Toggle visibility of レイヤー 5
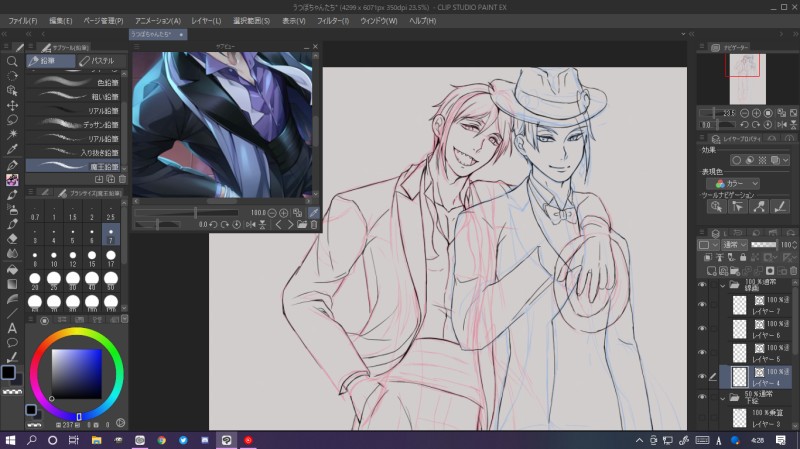800x449 pixels. tap(702, 352)
